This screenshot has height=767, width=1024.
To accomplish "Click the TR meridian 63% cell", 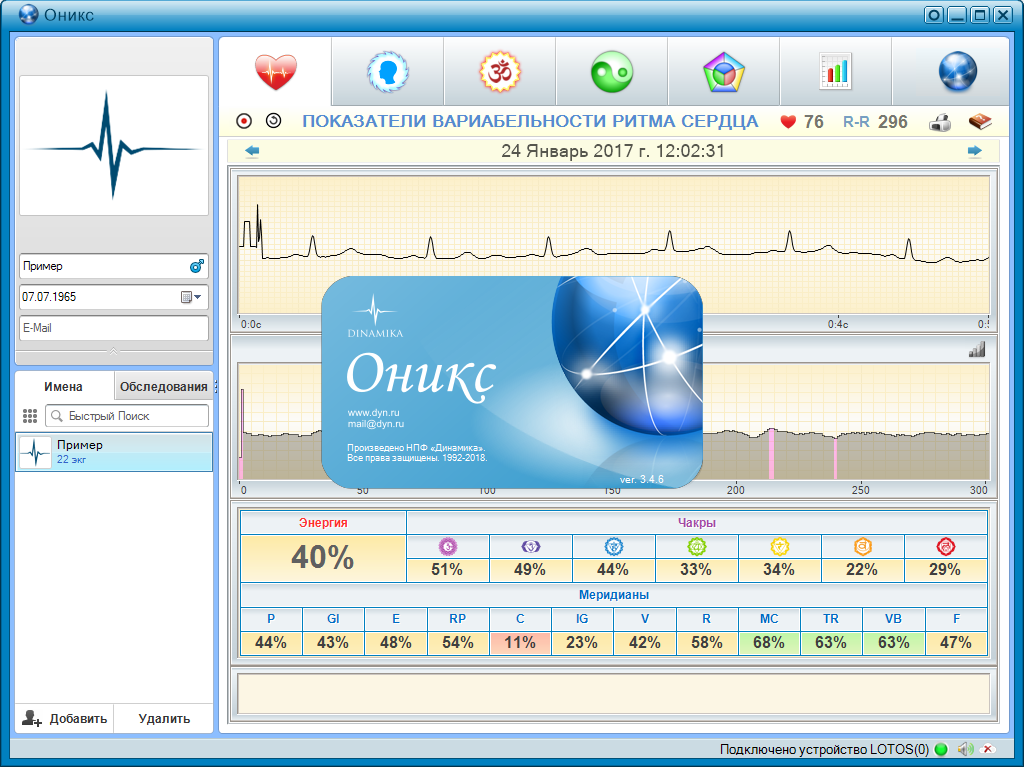I will [831, 643].
